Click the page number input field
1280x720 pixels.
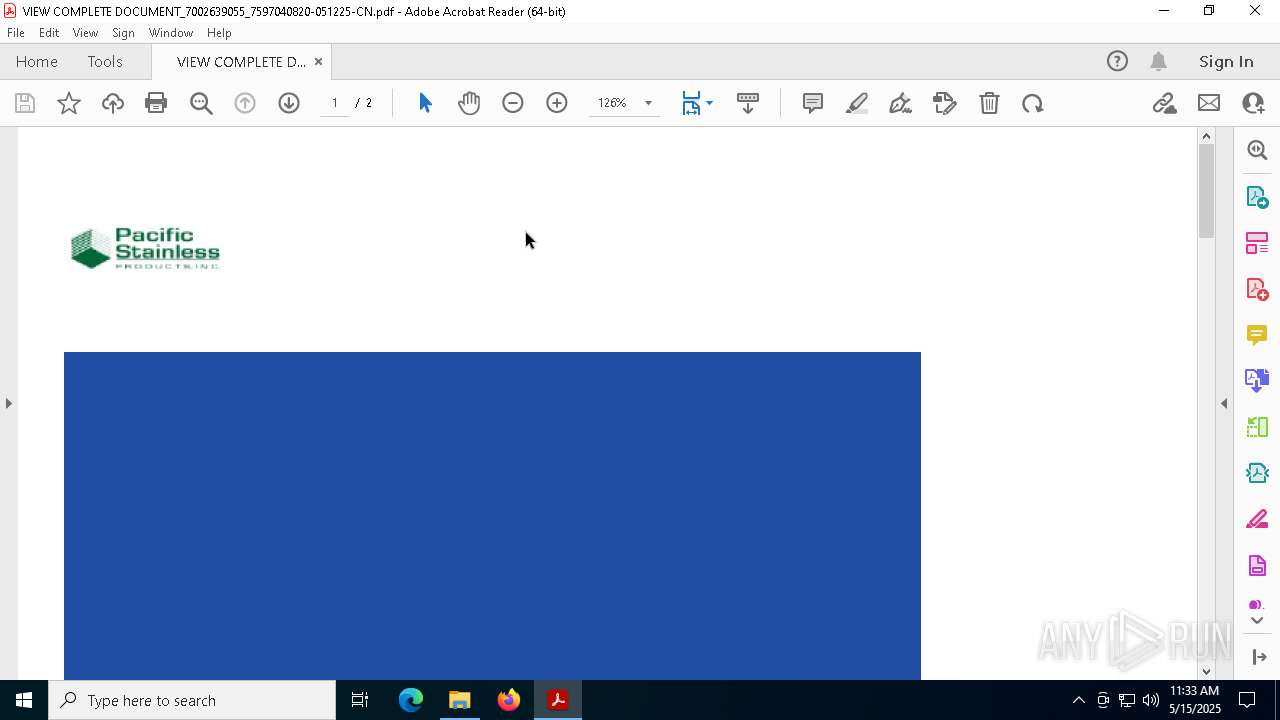[335, 103]
